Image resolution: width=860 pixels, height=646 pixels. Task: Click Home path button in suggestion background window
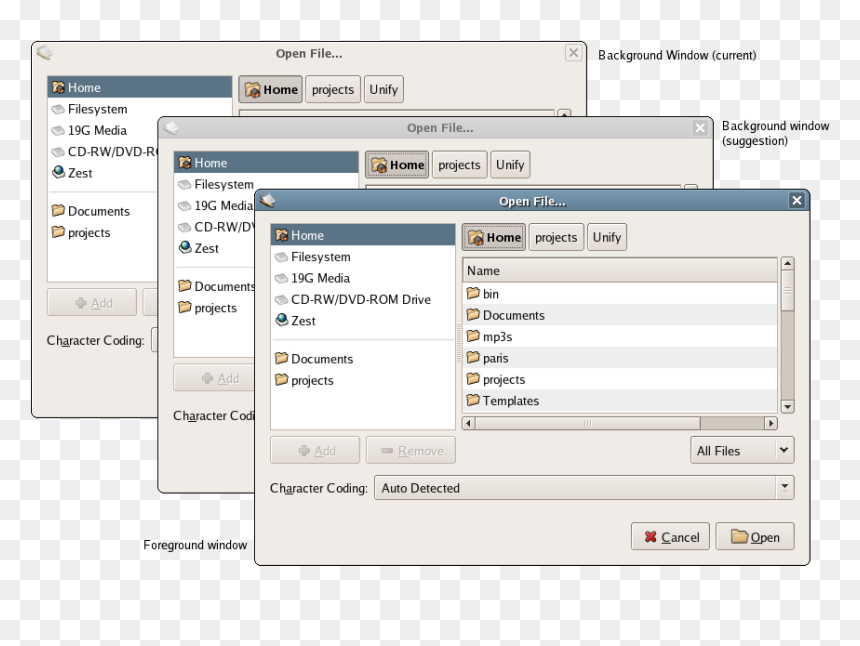397,165
